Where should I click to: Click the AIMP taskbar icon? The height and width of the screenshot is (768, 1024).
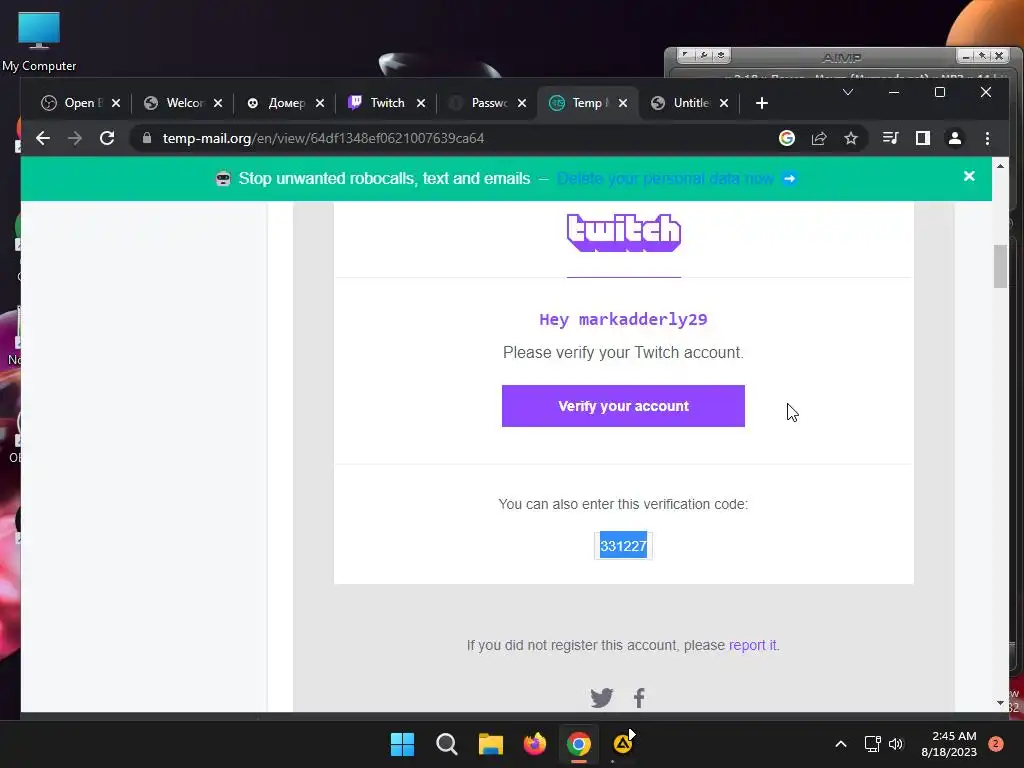(x=624, y=743)
